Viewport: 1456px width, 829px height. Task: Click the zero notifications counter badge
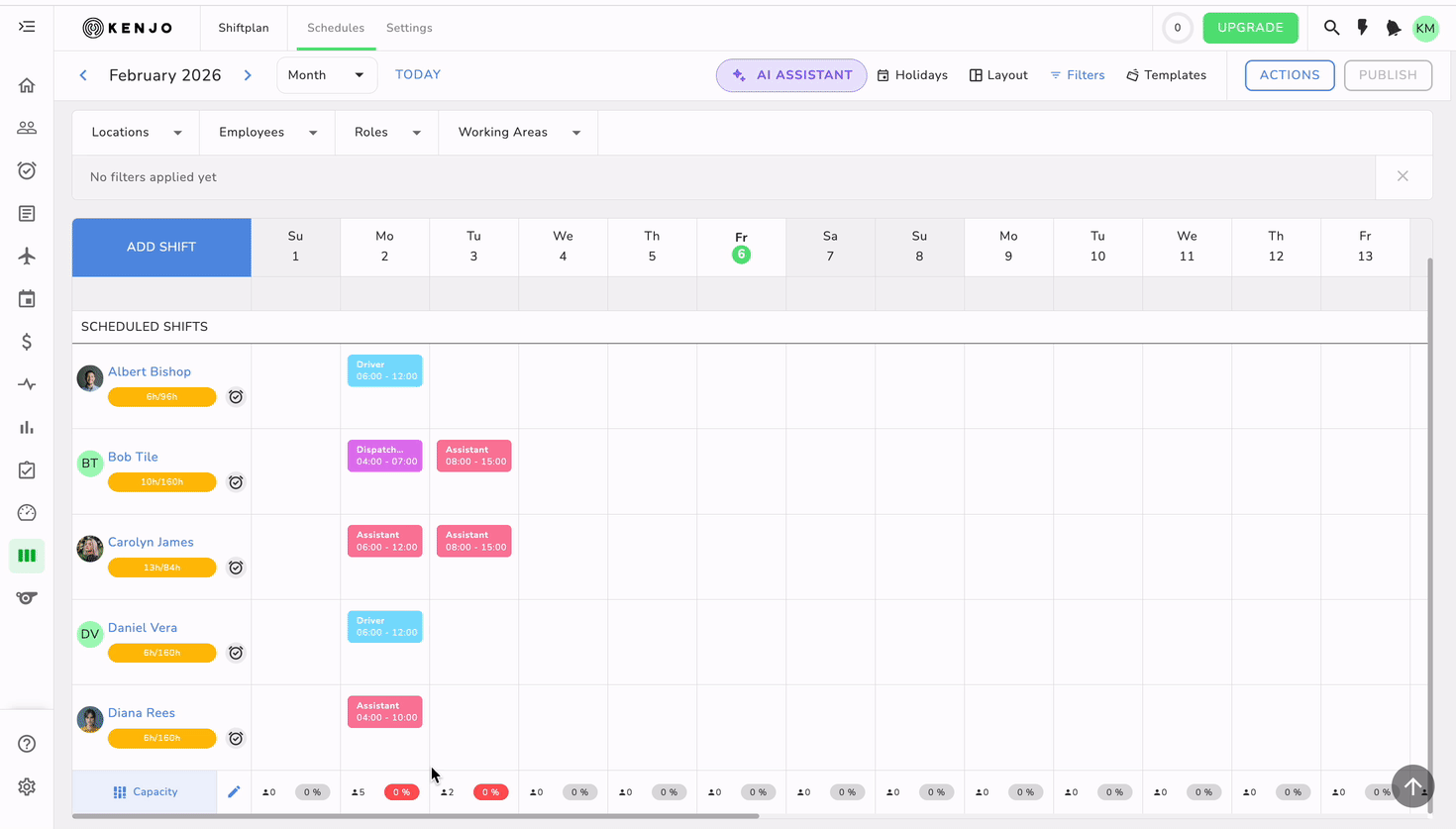[1178, 28]
